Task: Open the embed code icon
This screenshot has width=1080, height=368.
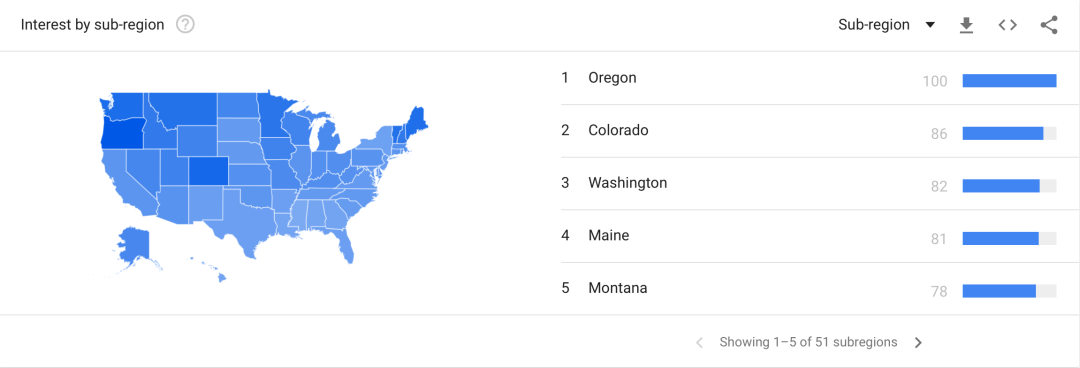Action: [x=1007, y=25]
